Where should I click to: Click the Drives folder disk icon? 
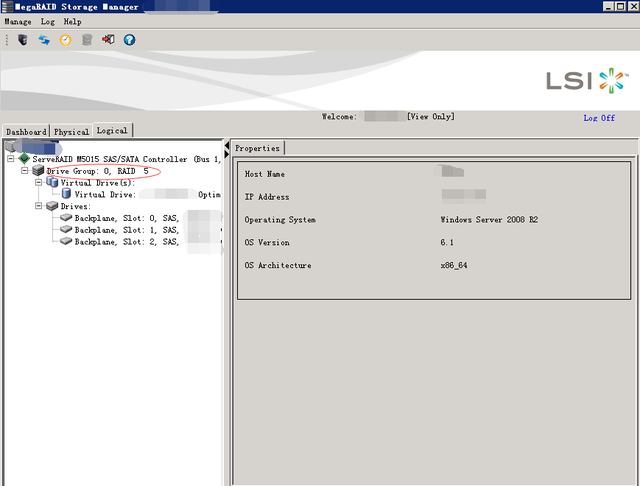52,206
